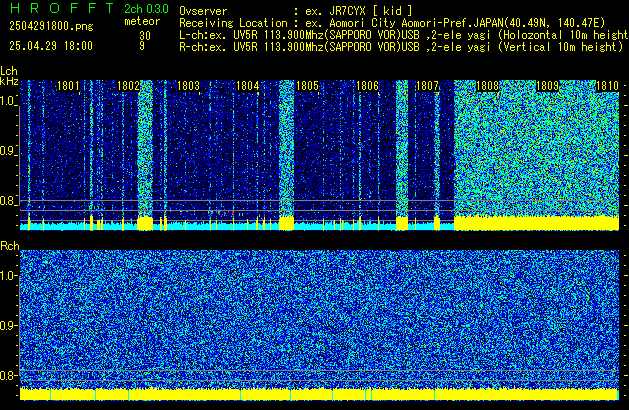Click the 1802 time marker
629x410 pixels.
pyautogui.click(x=128, y=86)
